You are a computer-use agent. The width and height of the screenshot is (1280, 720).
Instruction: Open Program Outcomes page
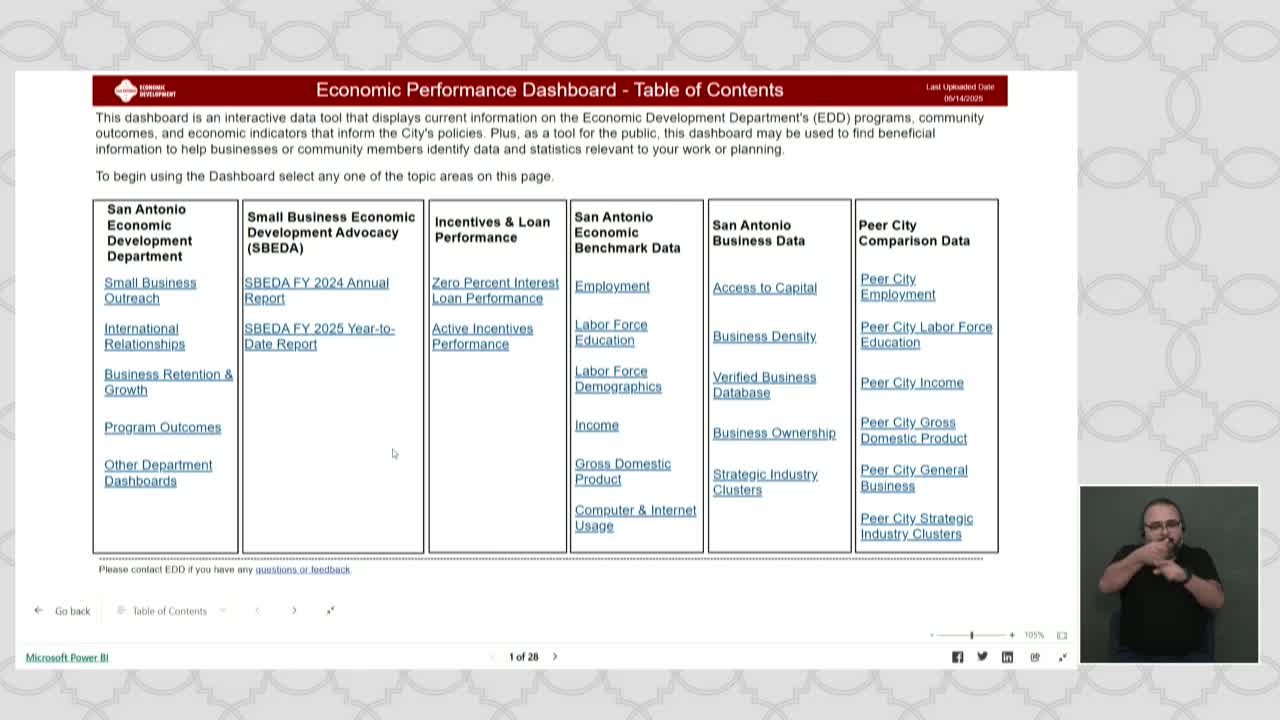[162, 427]
